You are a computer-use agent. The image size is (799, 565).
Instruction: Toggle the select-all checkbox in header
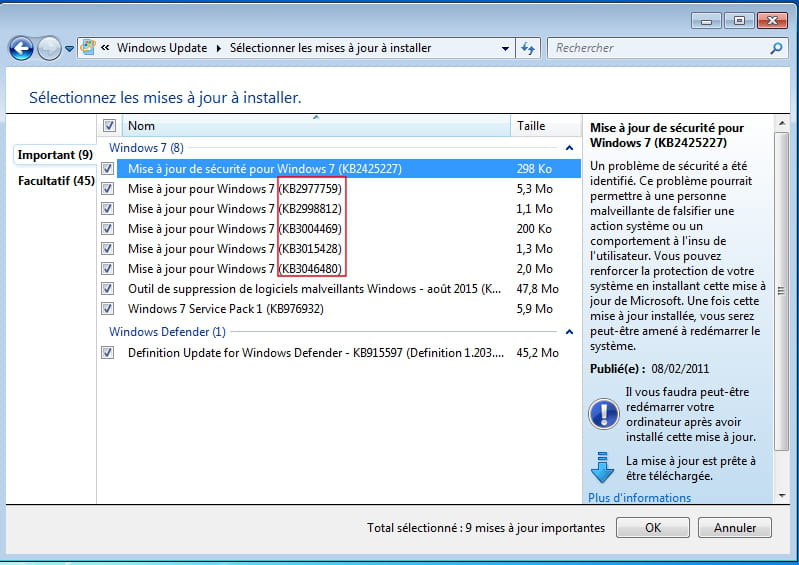pos(109,125)
